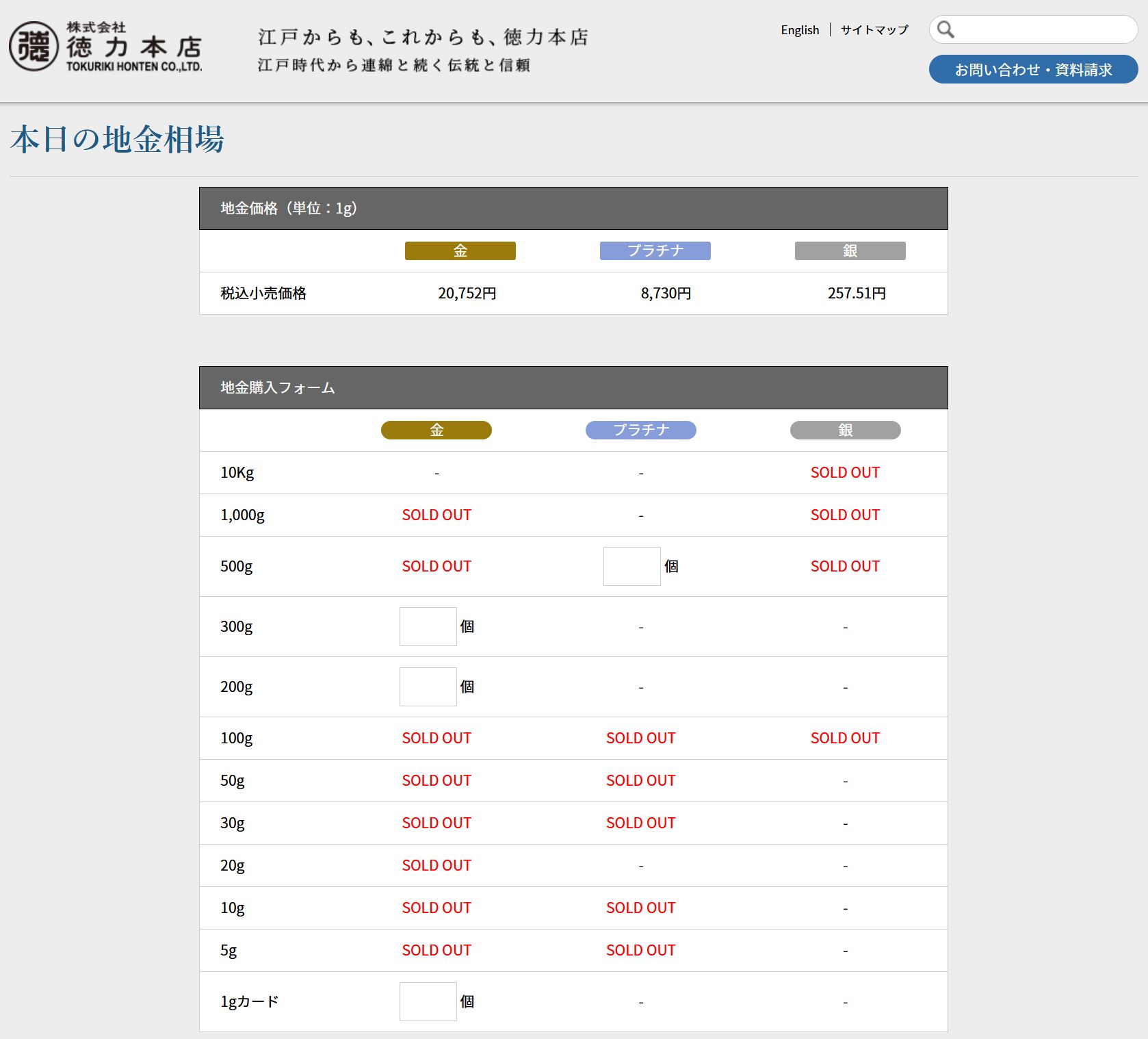Image resolution: width=1148 pixels, height=1039 pixels.
Task: Click the 本日の地金相場 page heading
Action: (117, 140)
